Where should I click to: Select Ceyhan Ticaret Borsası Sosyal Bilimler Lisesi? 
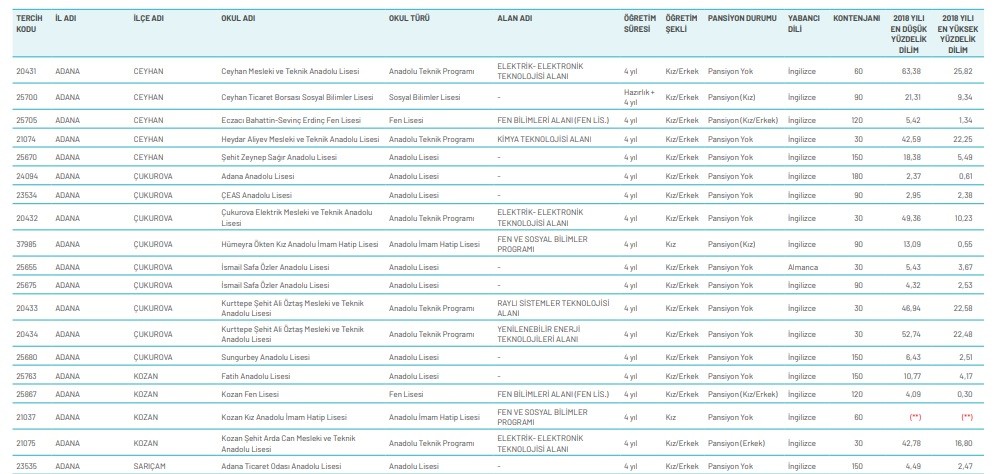296,97
